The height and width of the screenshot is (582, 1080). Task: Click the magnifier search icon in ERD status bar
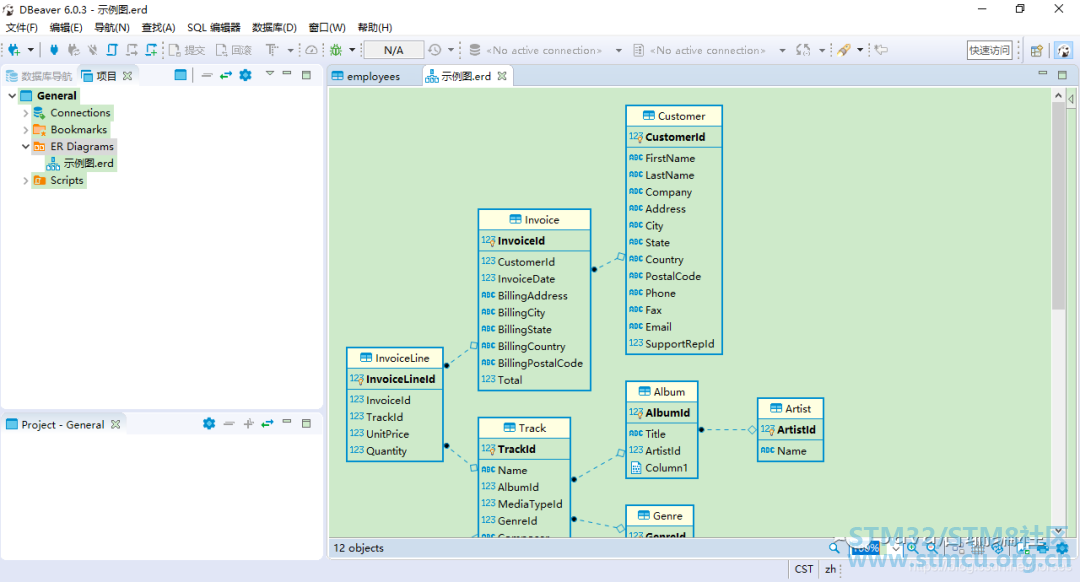click(x=834, y=548)
